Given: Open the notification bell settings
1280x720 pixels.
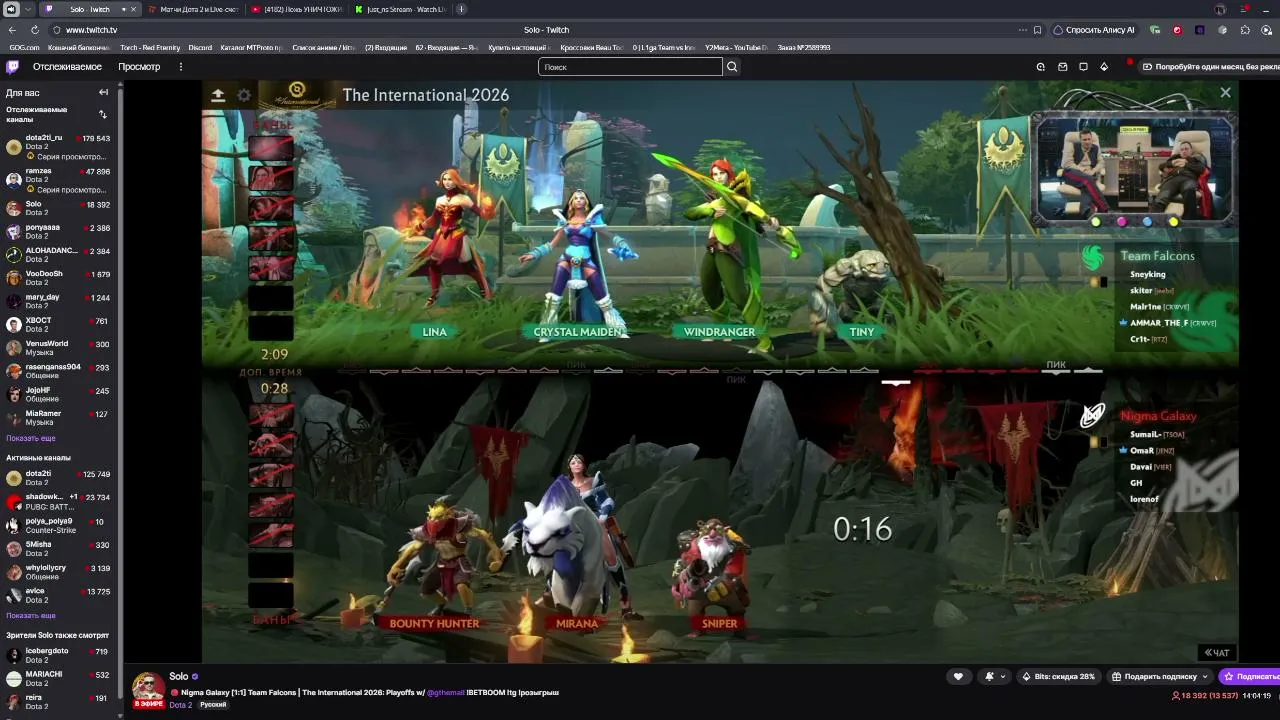Looking at the screenshot, I should tap(993, 677).
